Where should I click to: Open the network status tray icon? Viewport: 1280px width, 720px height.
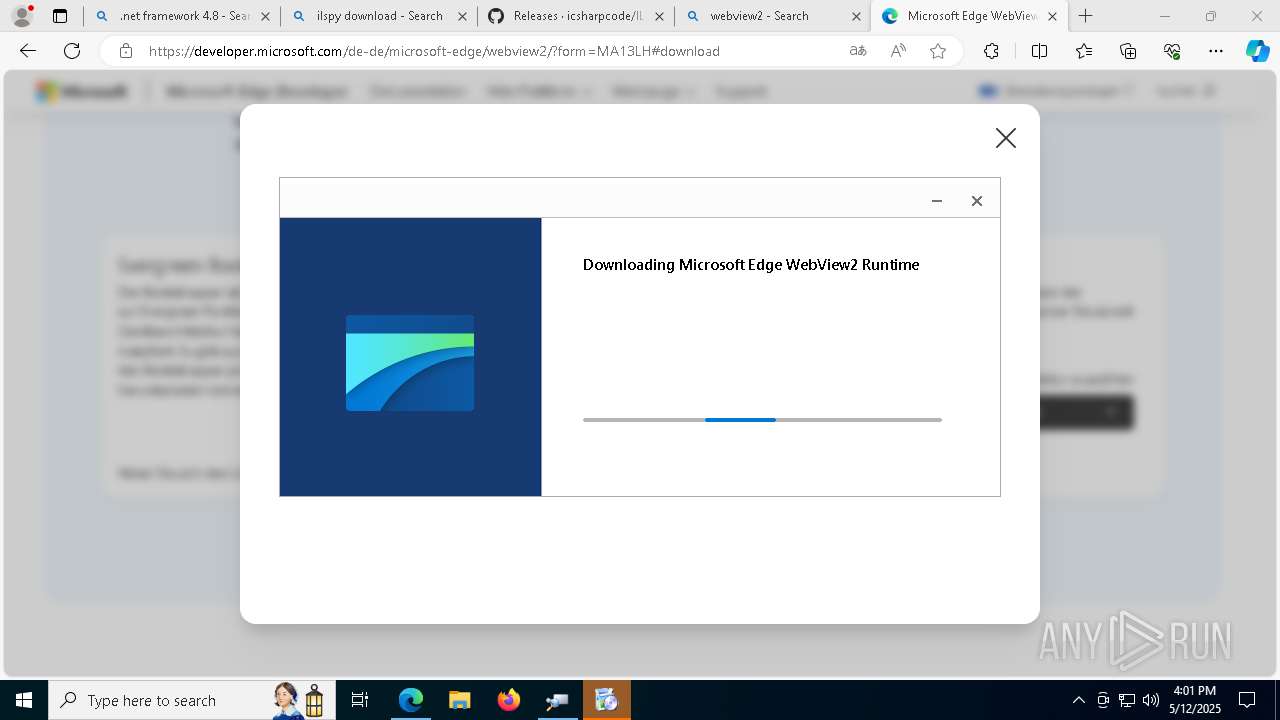[x=1127, y=700]
